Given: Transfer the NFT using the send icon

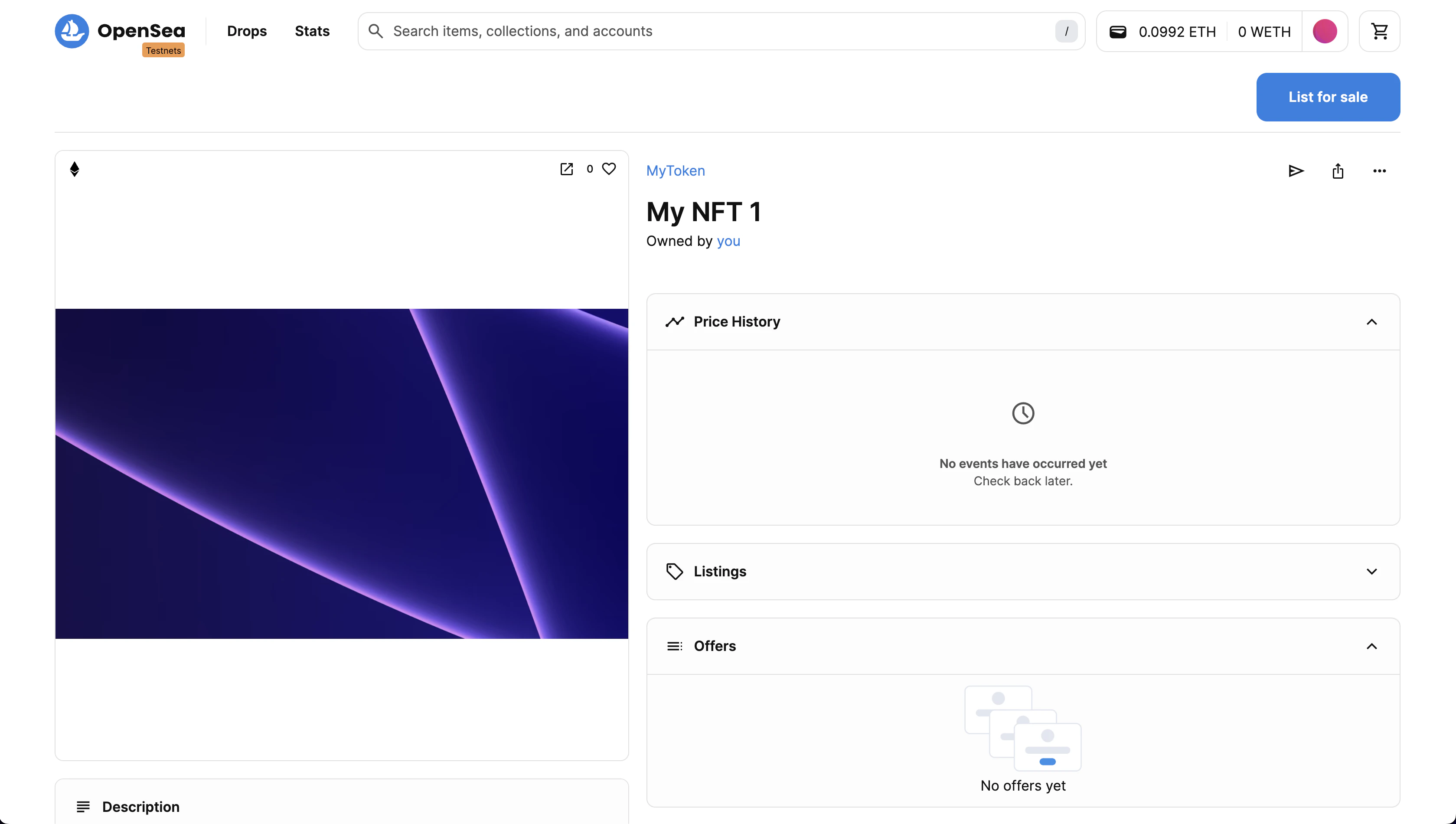Looking at the screenshot, I should tap(1296, 171).
